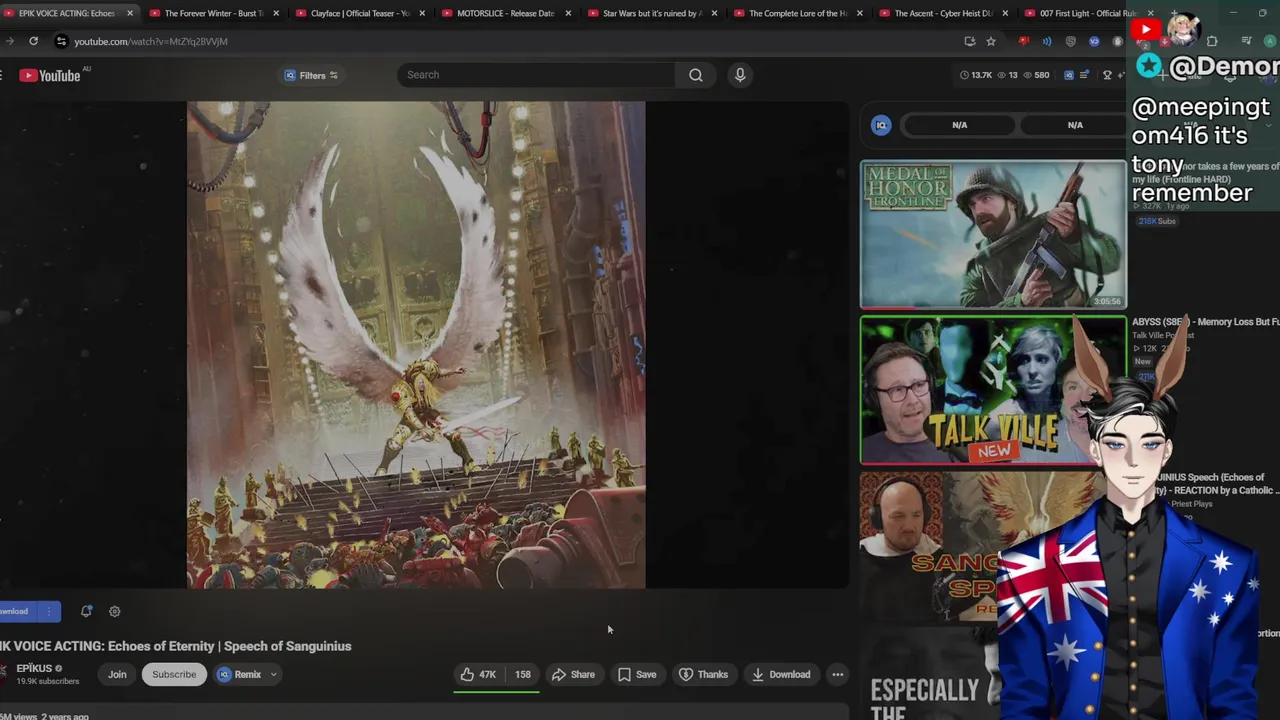Close the MOTORSLICE tab
Image resolution: width=1280 pixels, height=720 pixels.
(x=569, y=13)
